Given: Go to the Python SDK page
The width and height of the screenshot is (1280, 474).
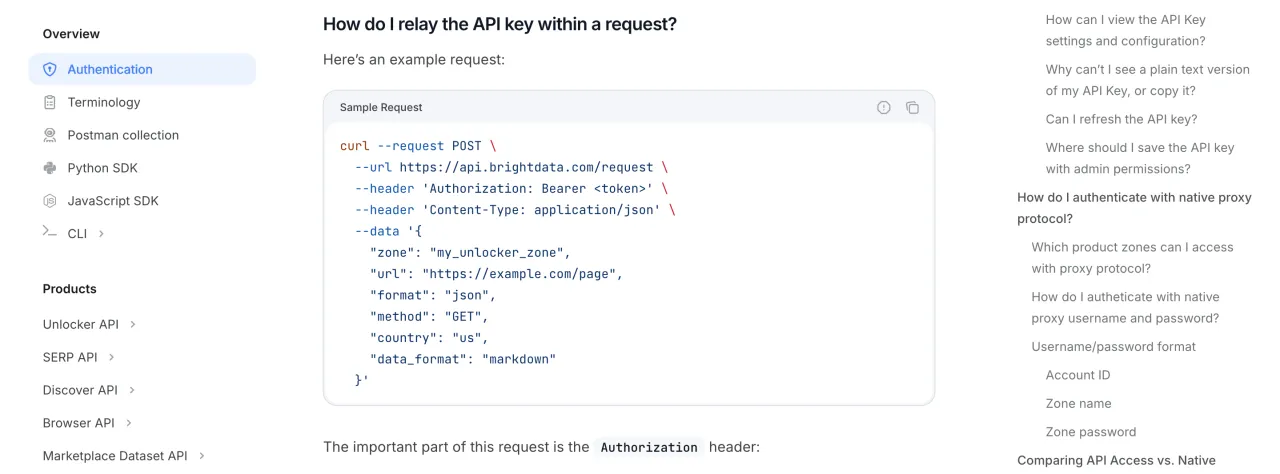Looking at the screenshot, I should 102,168.
